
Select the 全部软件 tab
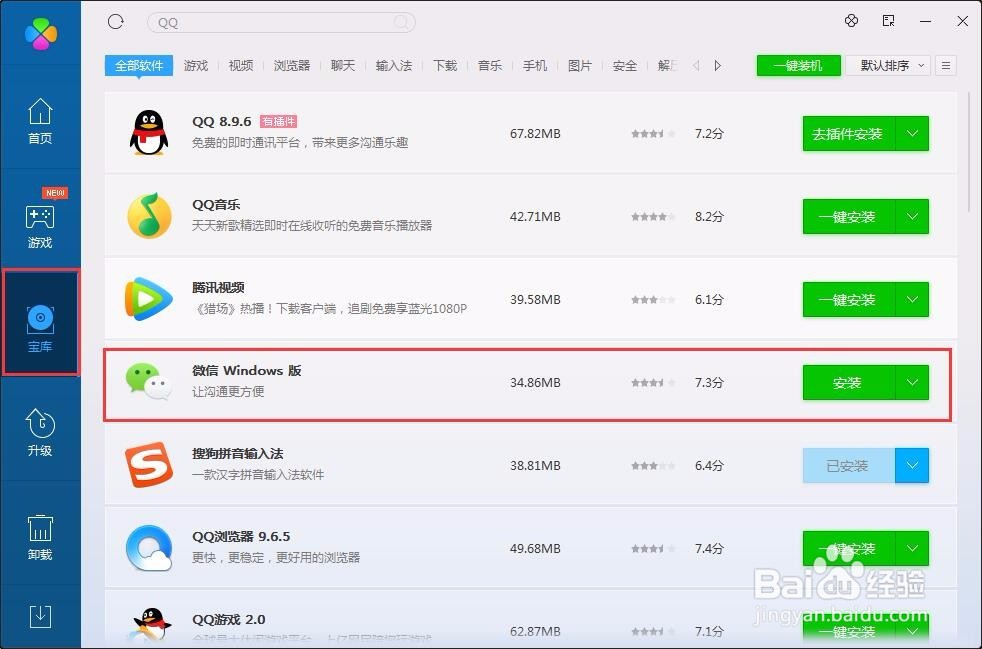tap(138, 65)
